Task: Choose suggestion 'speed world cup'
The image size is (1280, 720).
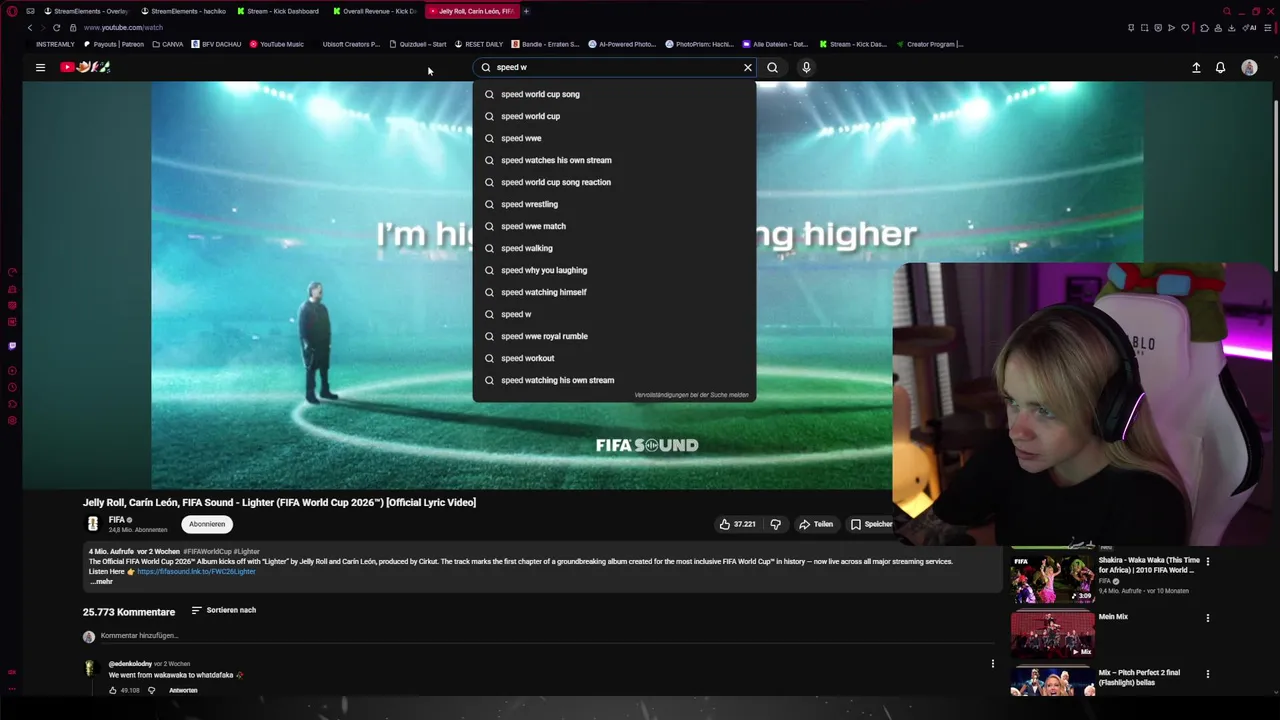Action: (x=614, y=116)
